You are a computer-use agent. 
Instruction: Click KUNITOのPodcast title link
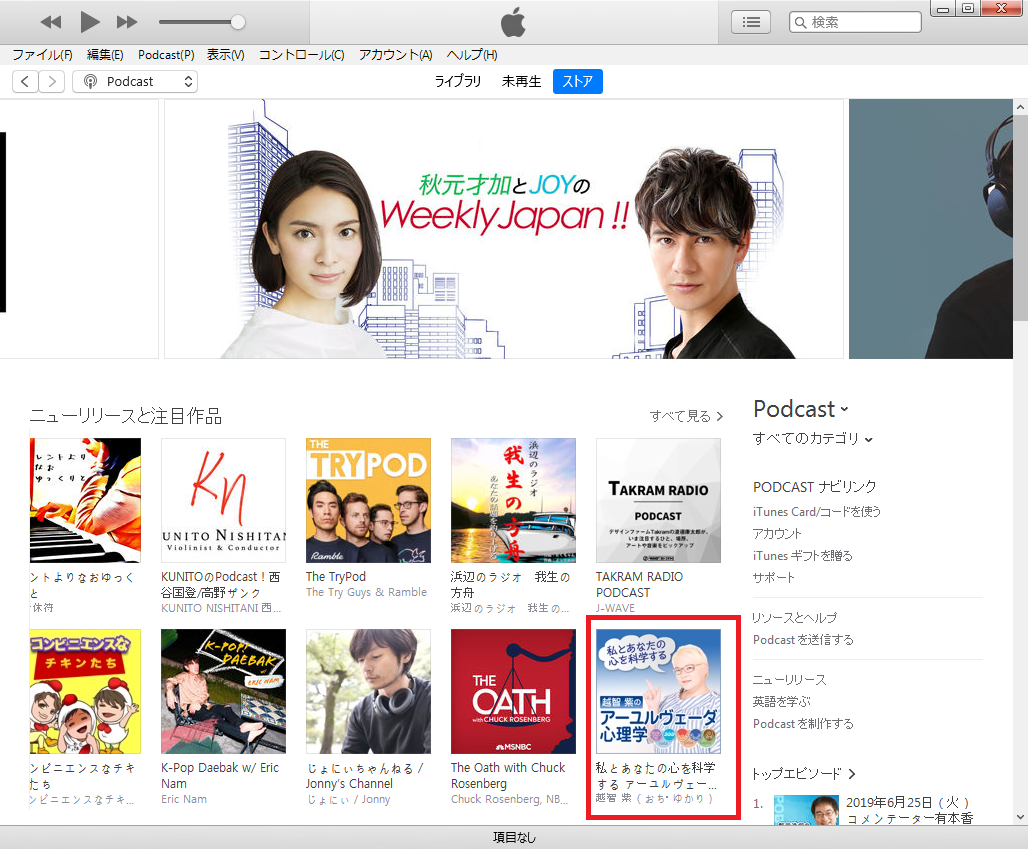click(221, 584)
